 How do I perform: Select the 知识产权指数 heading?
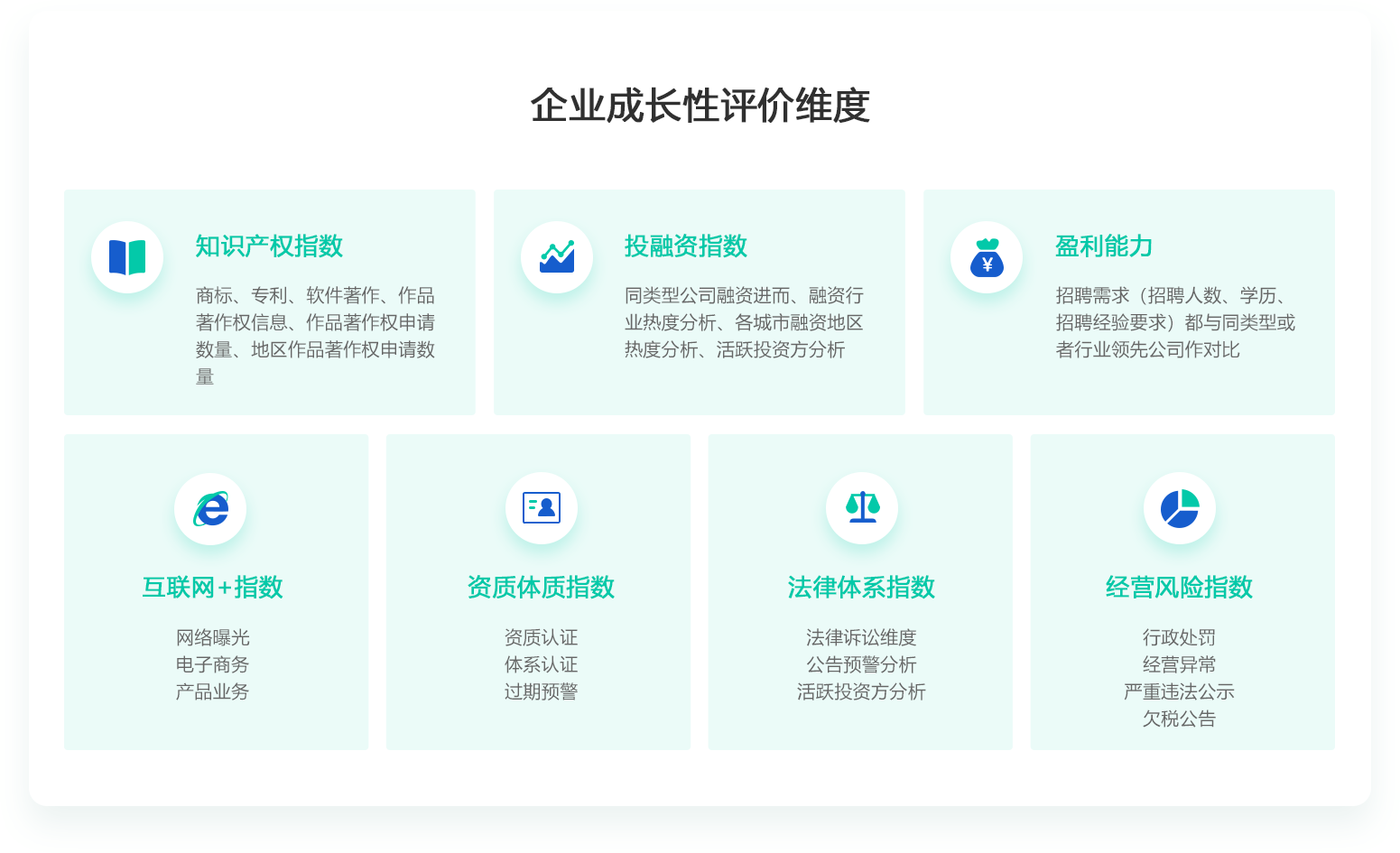point(269,246)
